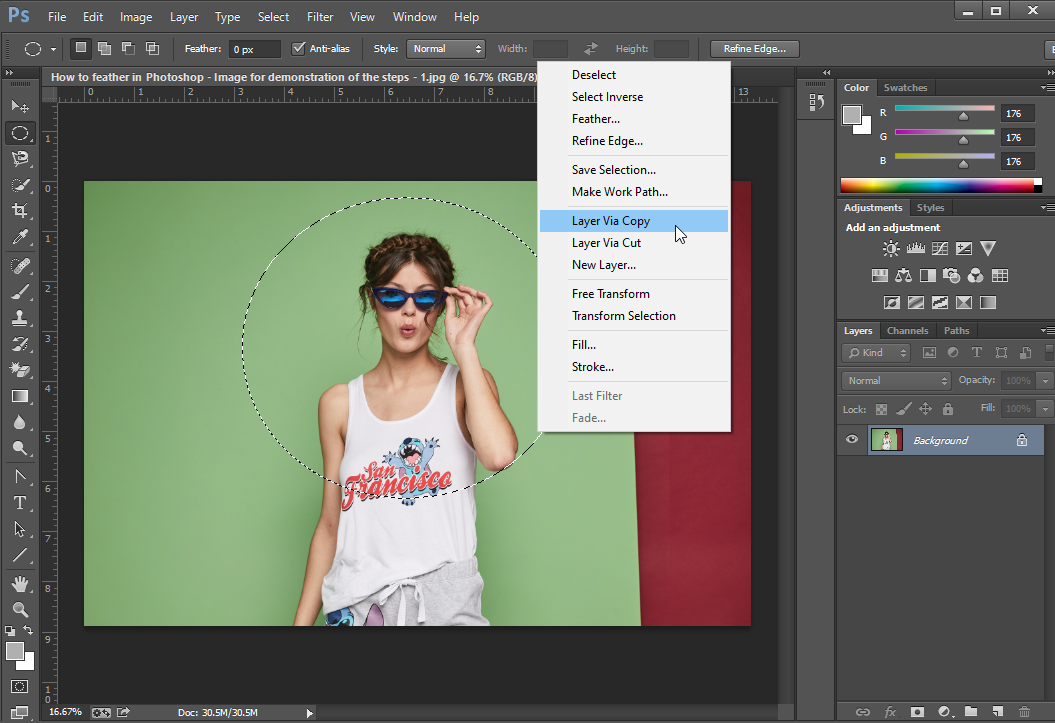Choose the Horizontal Type tool
The height and width of the screenshot is (723, 1055).
coord(19,502)
